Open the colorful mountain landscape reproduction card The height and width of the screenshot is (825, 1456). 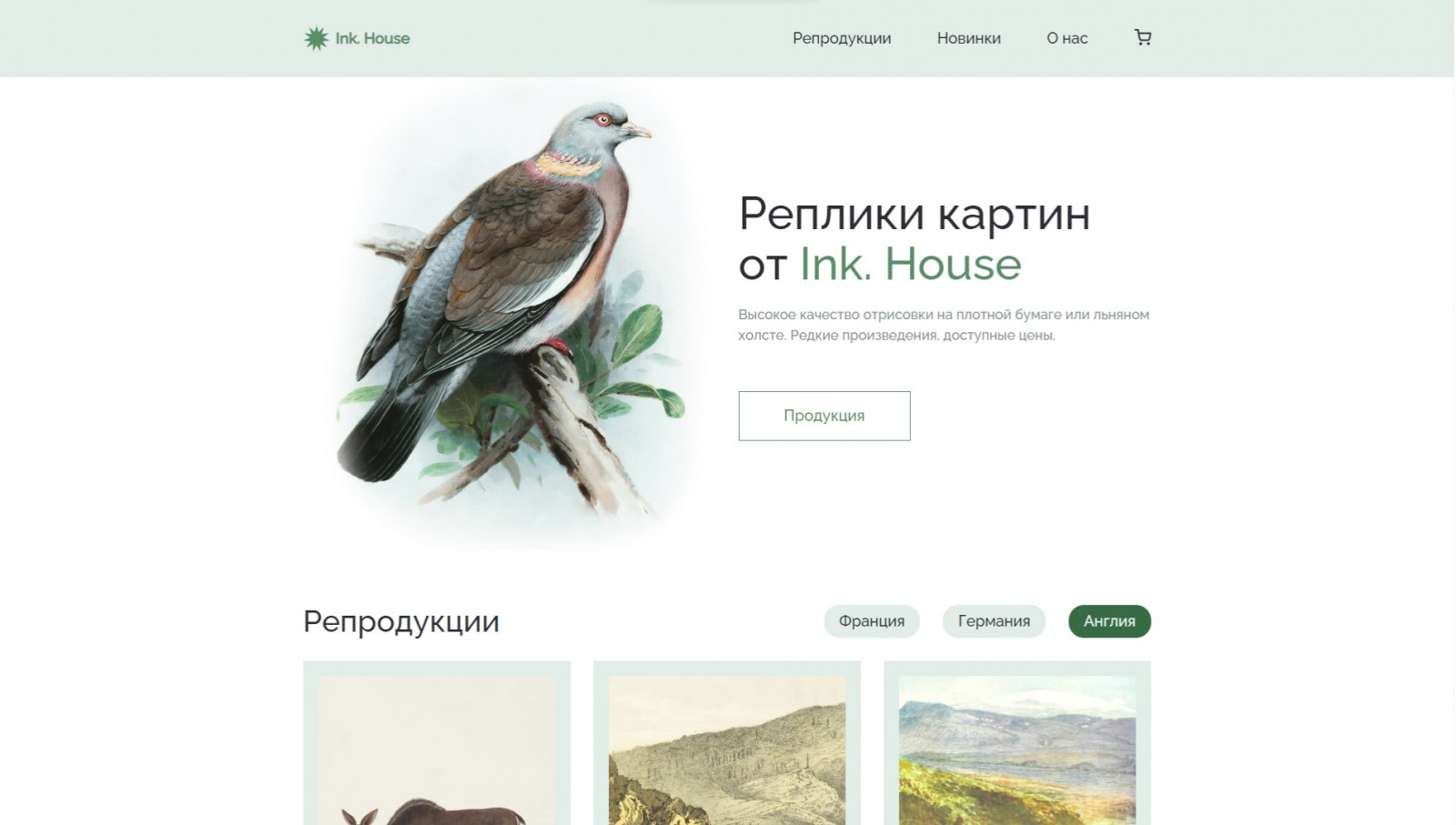(x=1017, y=743)
